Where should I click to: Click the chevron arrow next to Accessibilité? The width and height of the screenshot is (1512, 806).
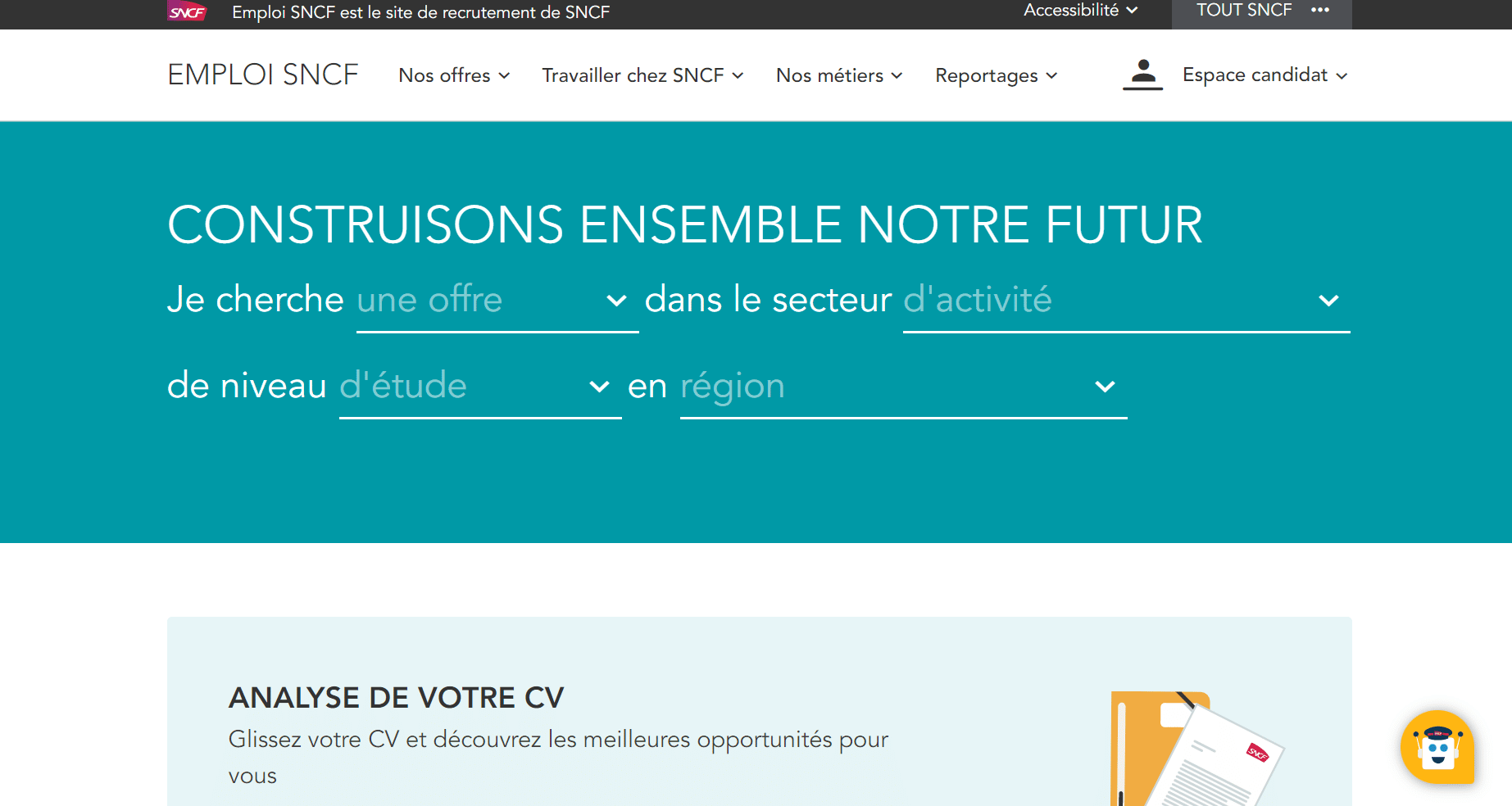point(1132,11)
